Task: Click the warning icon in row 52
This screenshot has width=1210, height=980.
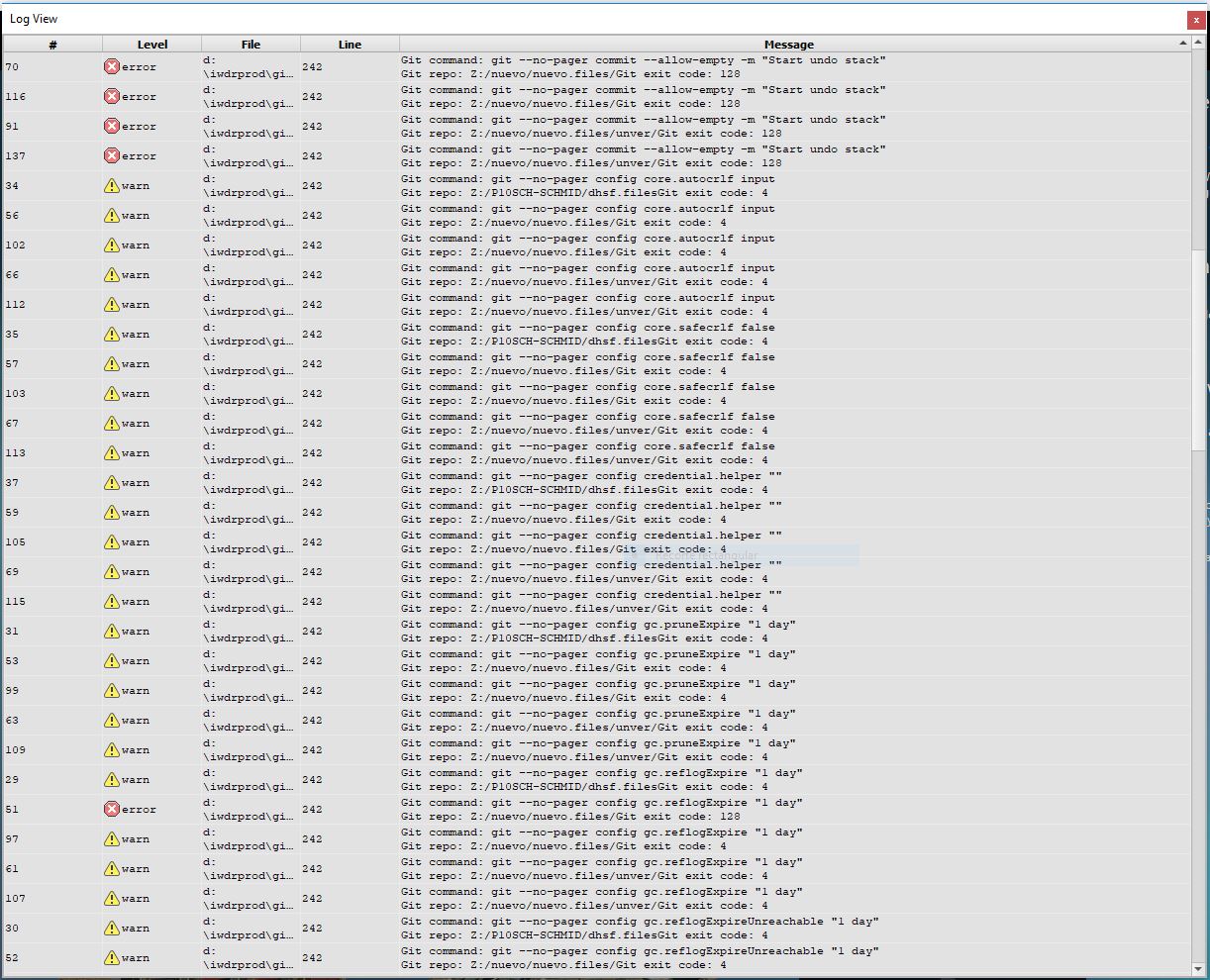Action: click(112, 958)
